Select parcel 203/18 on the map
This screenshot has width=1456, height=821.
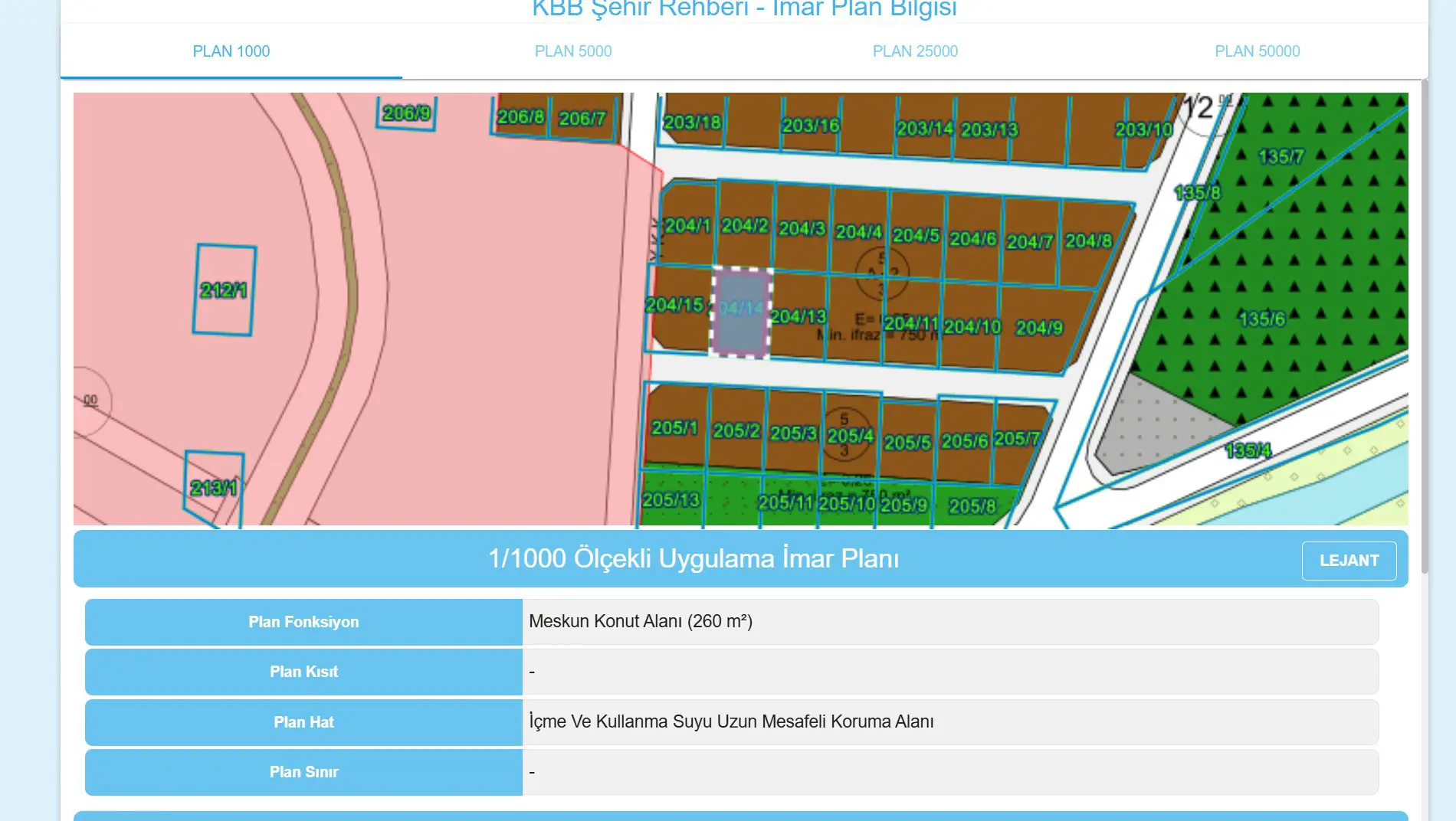[x=691, y=122]
